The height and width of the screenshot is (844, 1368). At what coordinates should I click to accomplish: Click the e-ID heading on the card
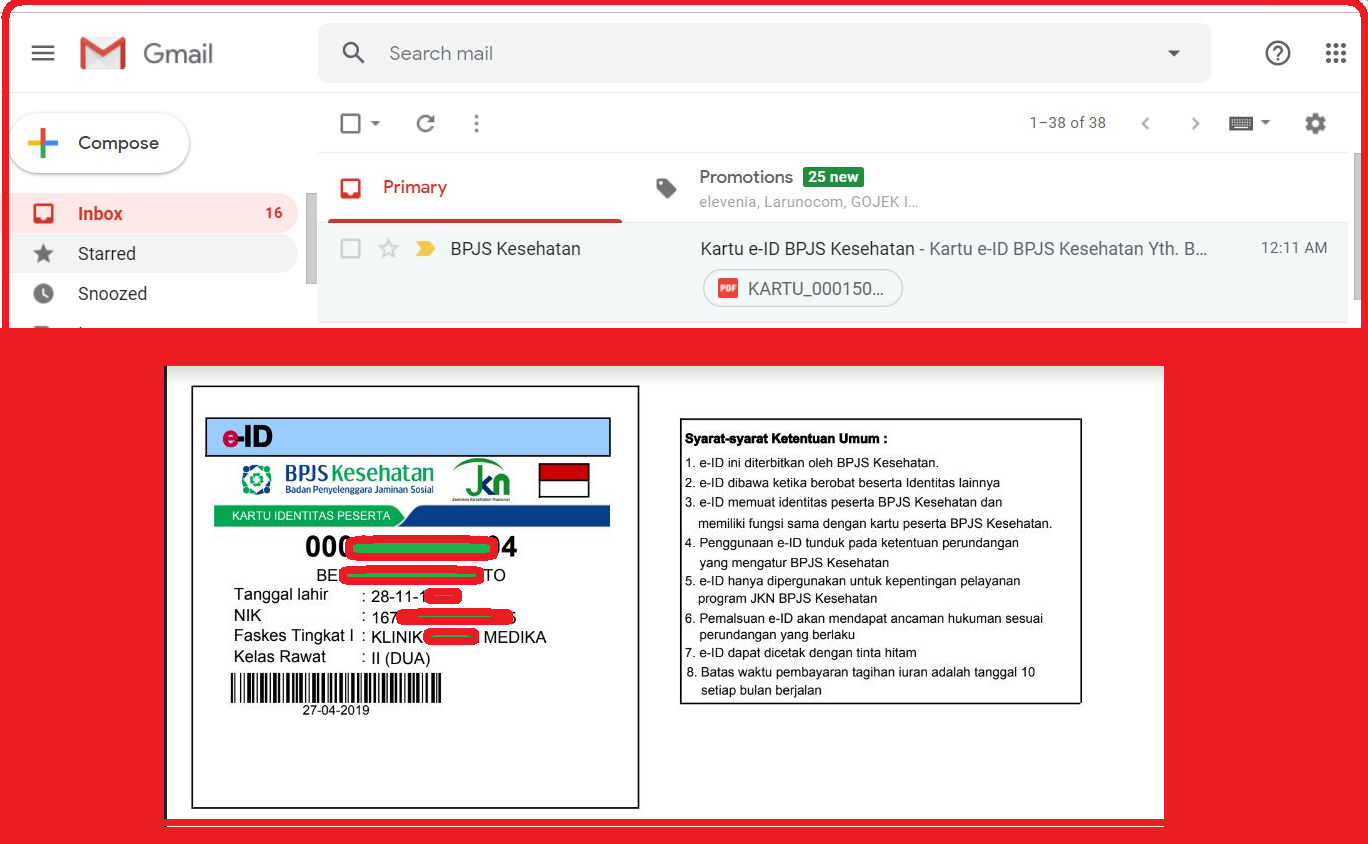pyautogui.click(x=248, y=437)
